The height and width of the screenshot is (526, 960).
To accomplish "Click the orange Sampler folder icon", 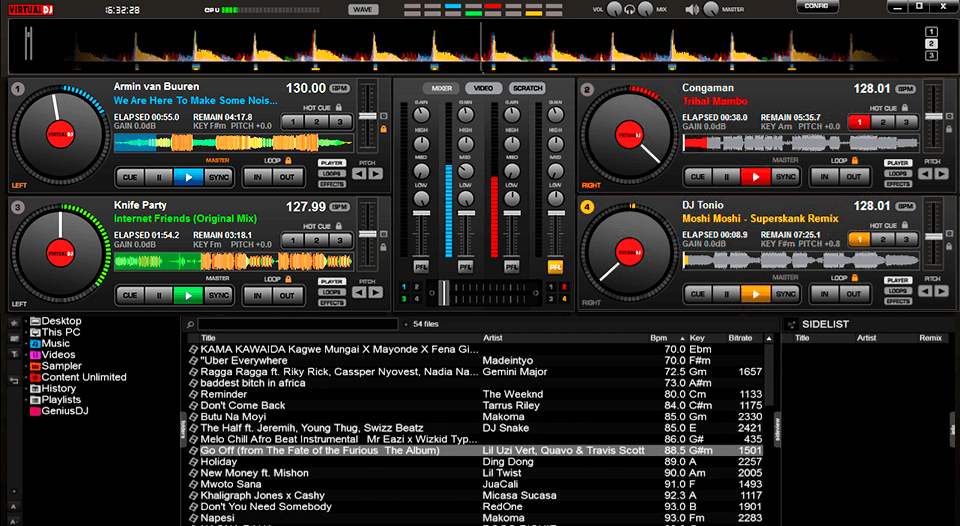I will [x=35, y=366].
